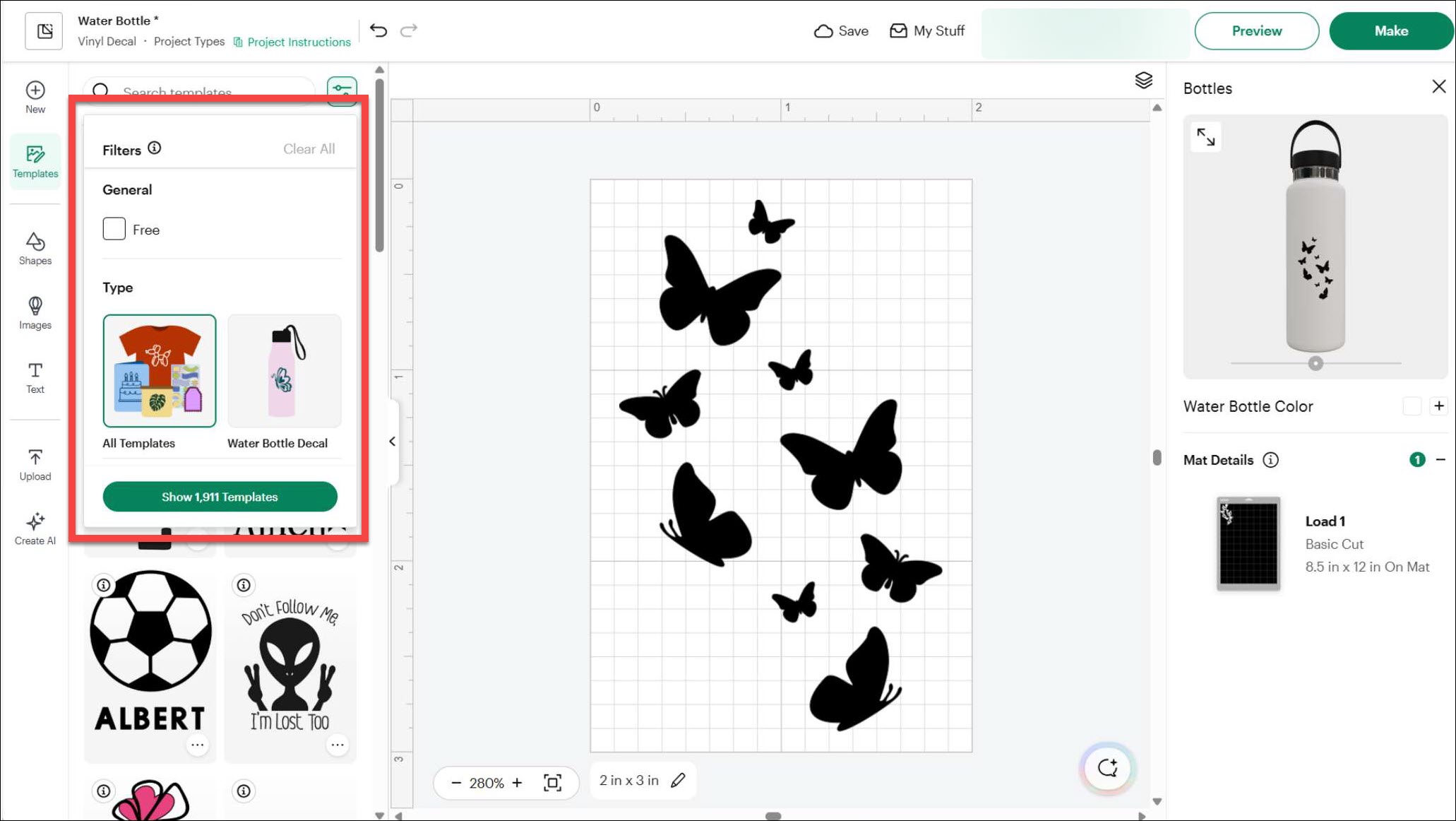Click Show 1,911 Templates button

[x=220, y=497]
